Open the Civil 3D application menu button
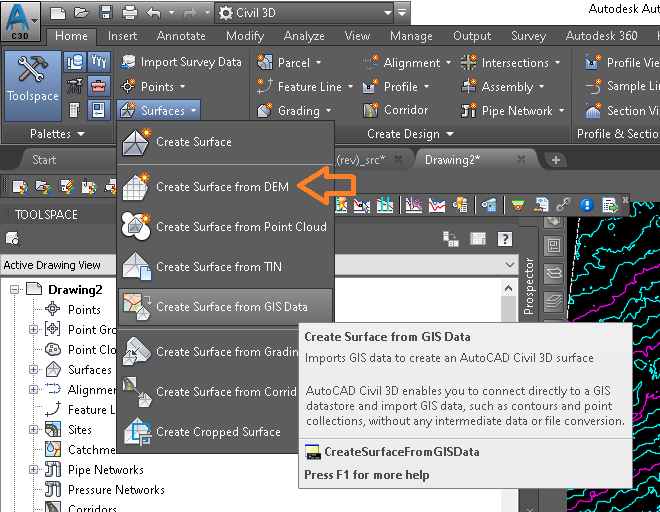Viewport: 660px width, 512px height. 20,21
